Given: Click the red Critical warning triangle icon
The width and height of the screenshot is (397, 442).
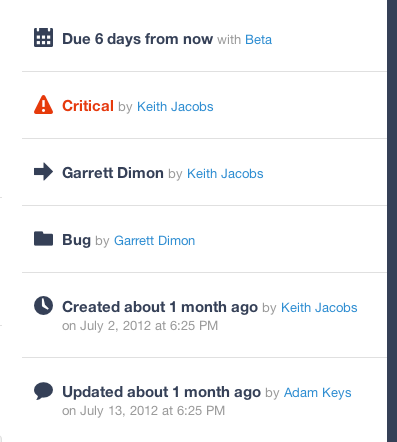Looking at the screenshot, I should pos(43,105).
